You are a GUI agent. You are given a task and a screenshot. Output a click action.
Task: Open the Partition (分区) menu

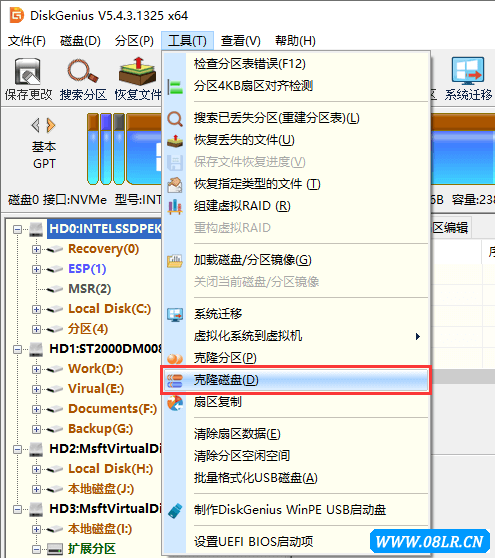(x=134, y=41)
